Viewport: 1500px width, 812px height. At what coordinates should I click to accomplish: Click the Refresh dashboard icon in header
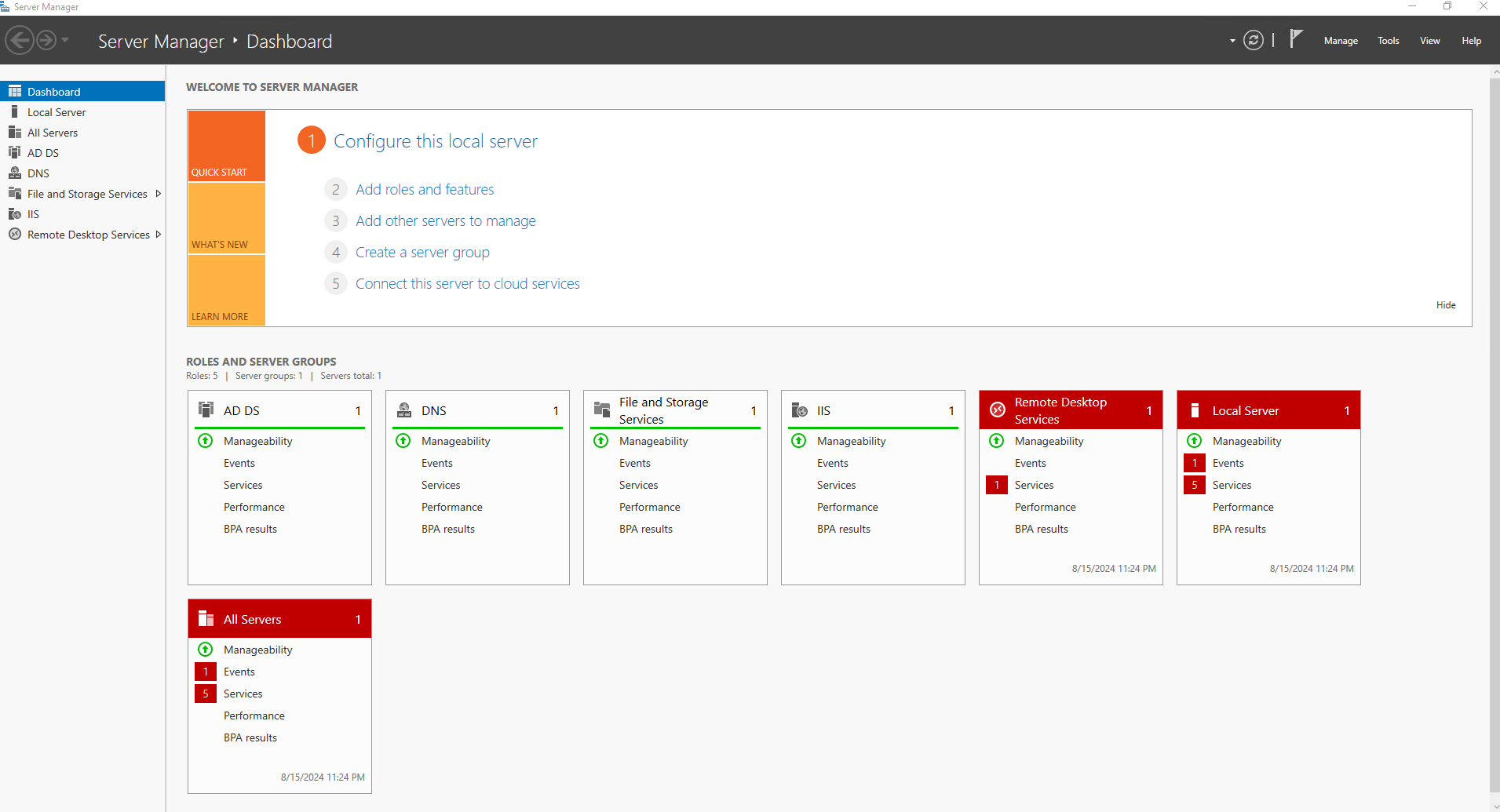(x=1254, y=41)
